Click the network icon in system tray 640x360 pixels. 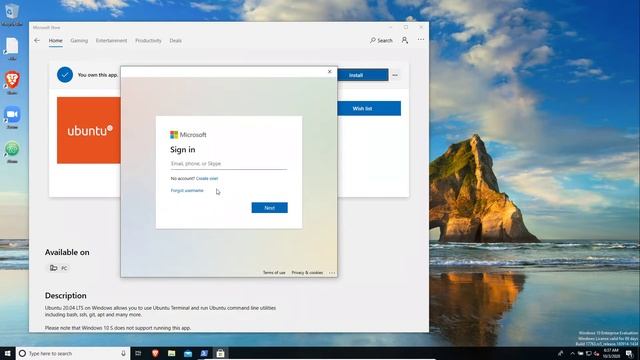[x=589, y=353]
